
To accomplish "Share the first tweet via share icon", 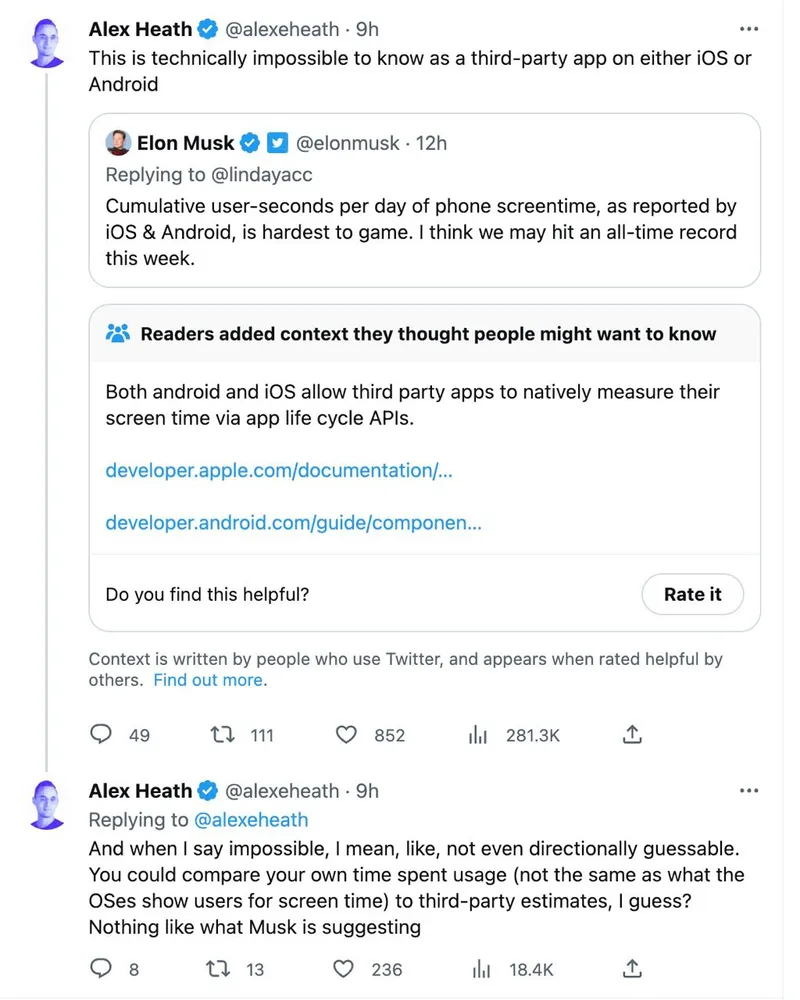I will tap(631, 735).
